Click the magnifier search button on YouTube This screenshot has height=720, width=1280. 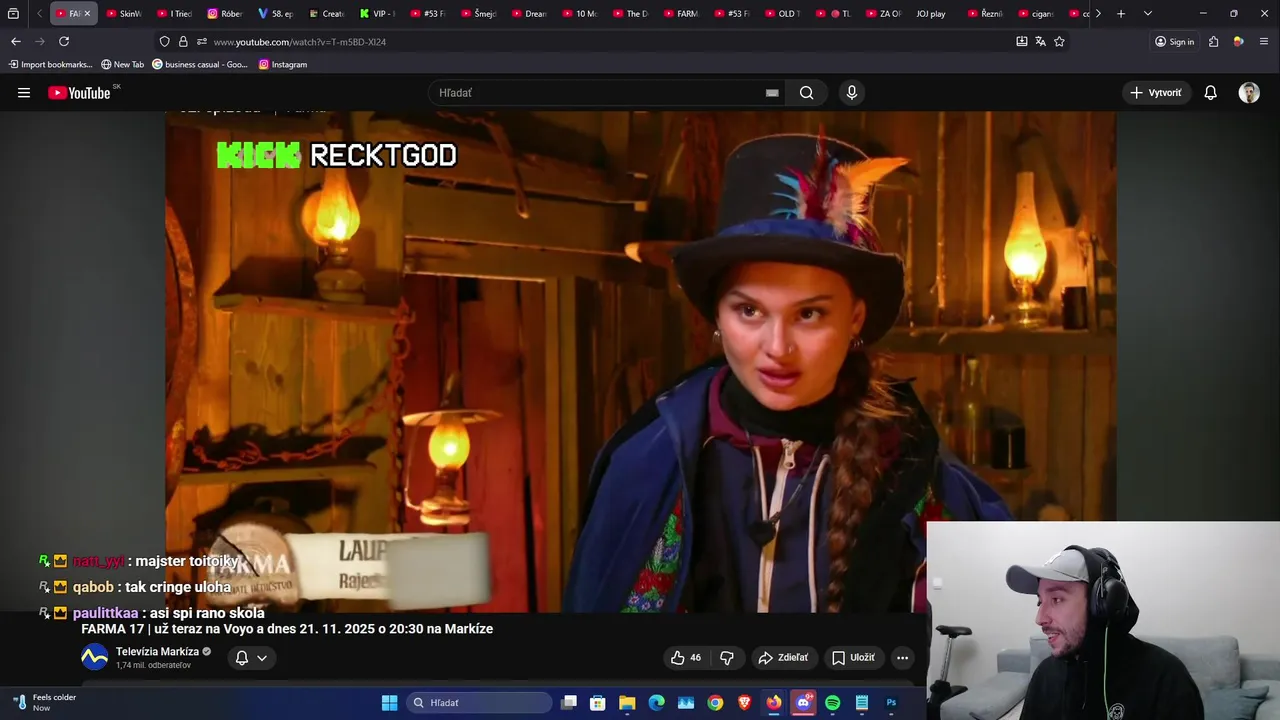point(807,93)
